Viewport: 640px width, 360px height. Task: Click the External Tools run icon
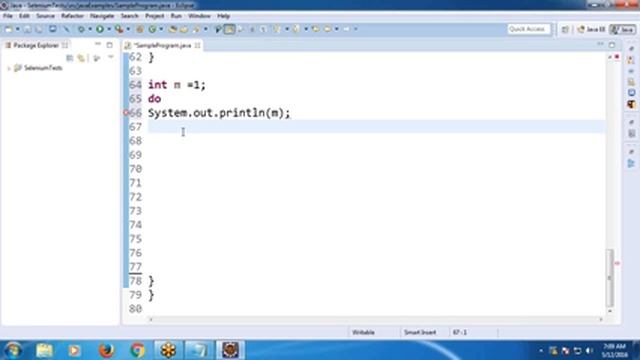(119, 29)
